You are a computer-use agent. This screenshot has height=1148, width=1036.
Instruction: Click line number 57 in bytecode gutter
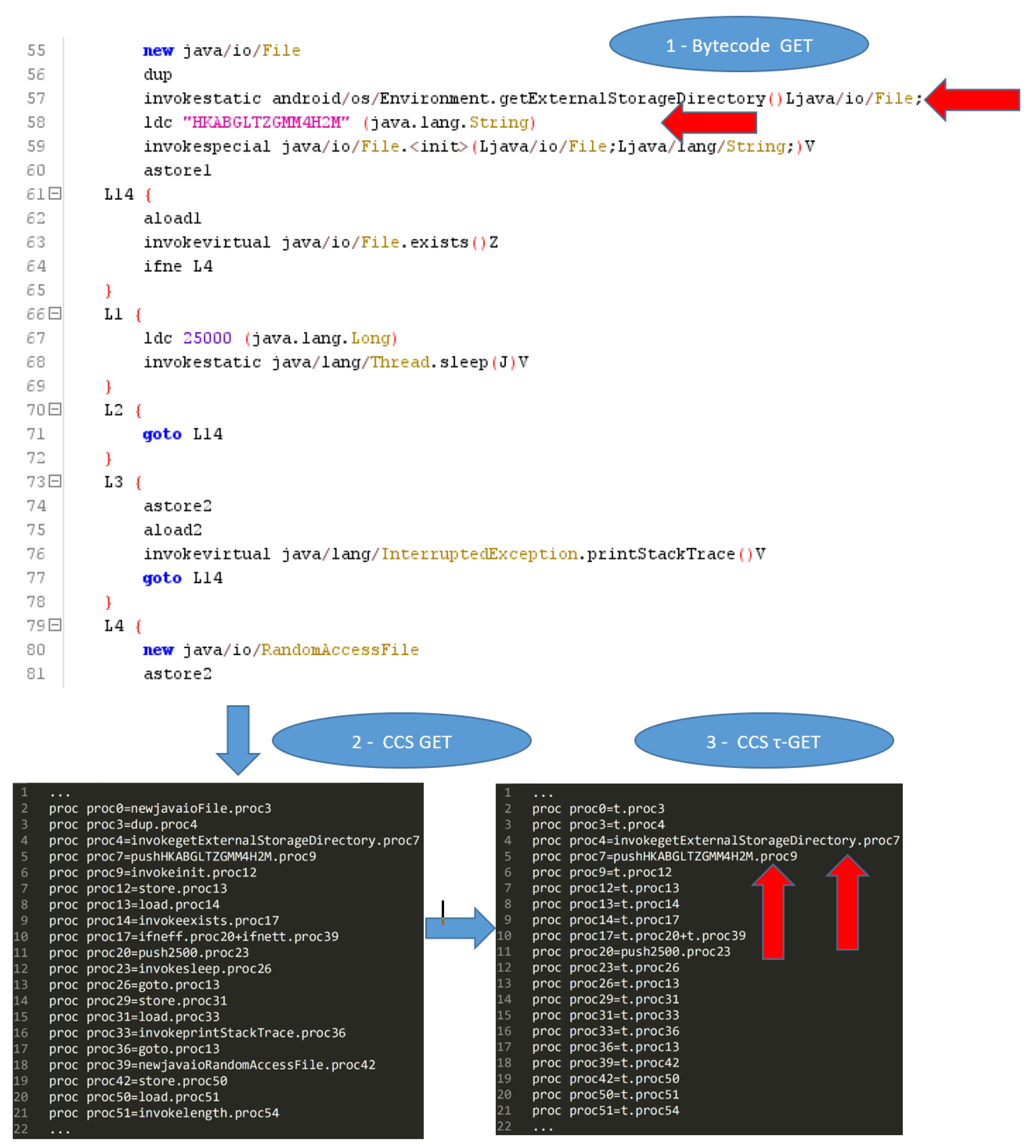click(36, 99)
